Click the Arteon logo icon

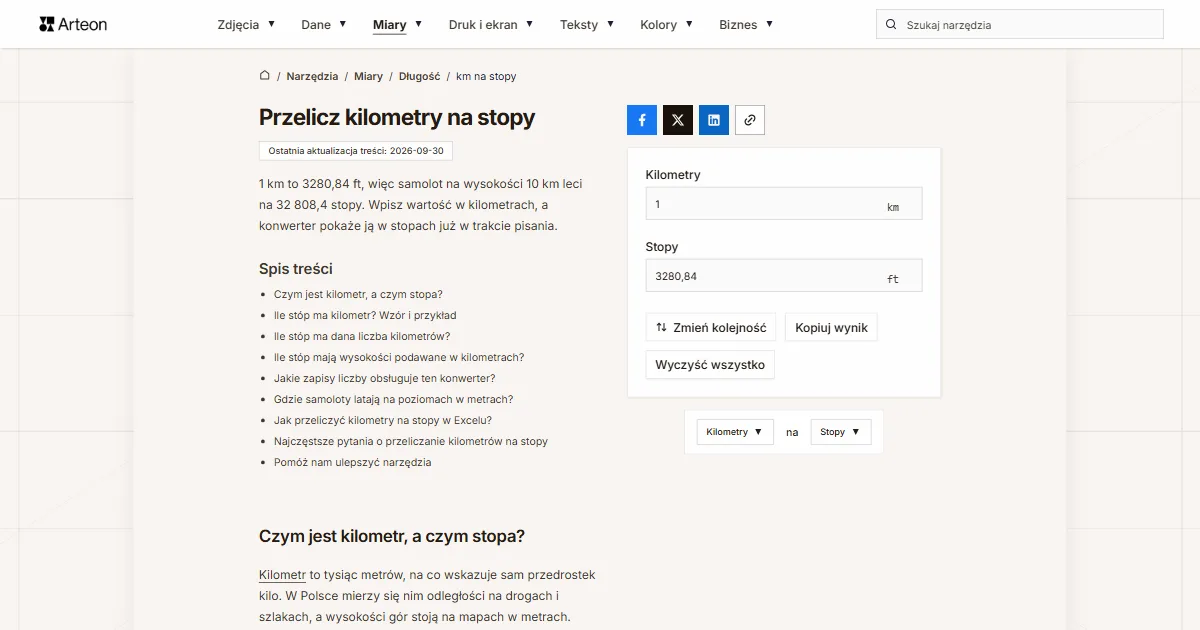(47, 24)
